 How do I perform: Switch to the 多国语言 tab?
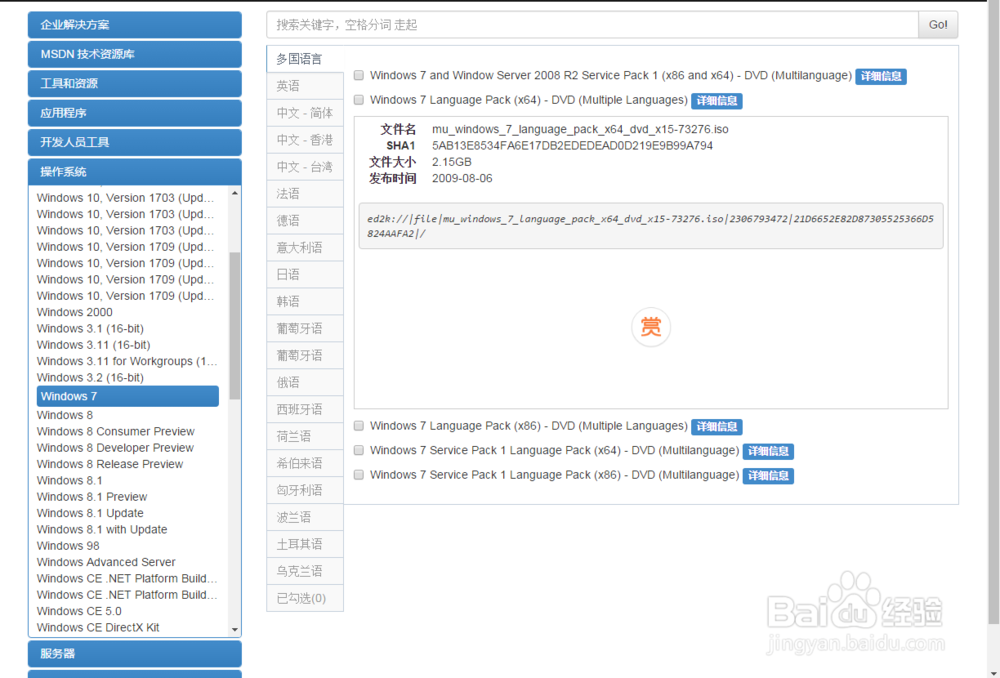[305, 59]
